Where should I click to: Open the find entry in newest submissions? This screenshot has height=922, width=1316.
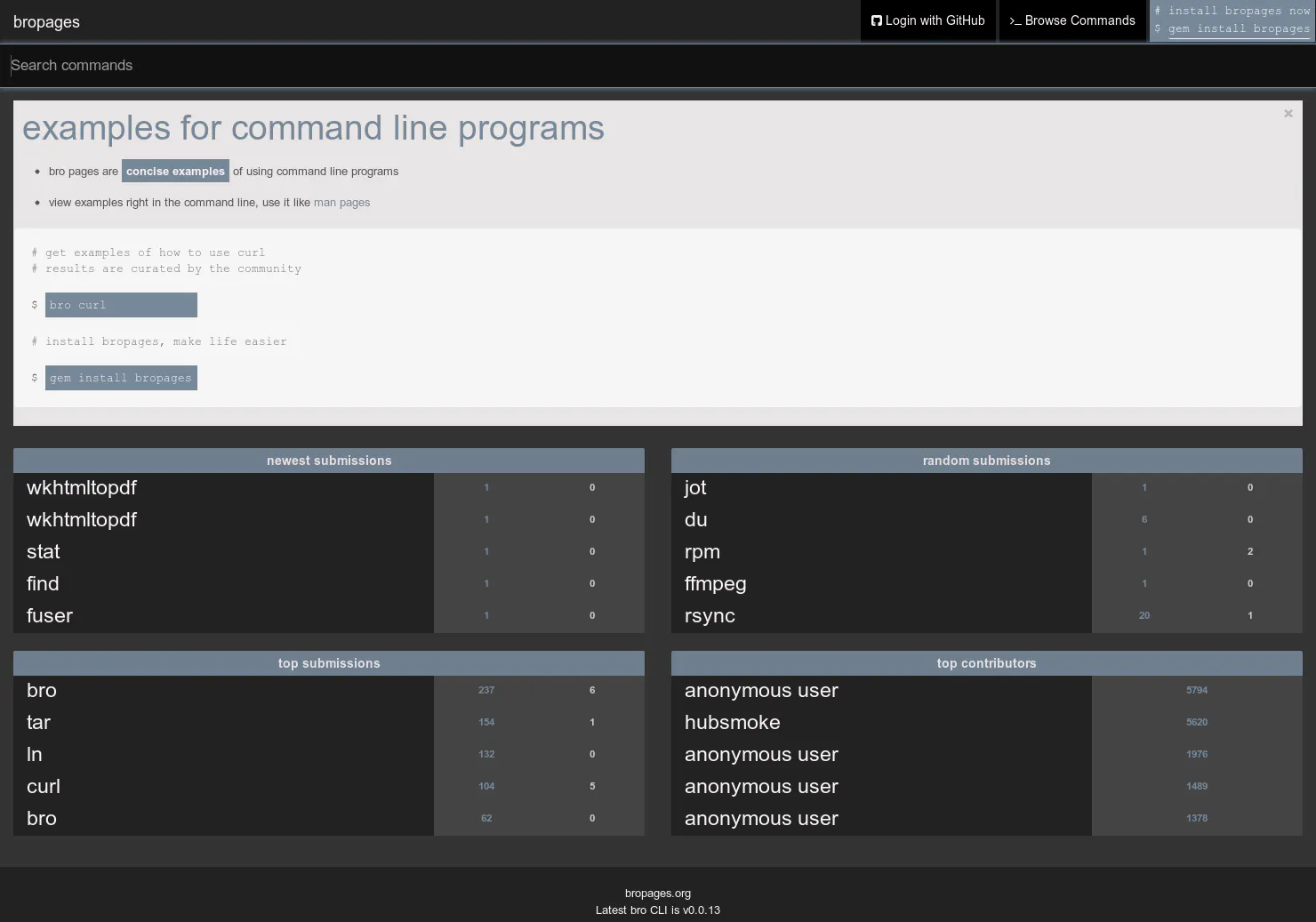[x=43, y=583]
